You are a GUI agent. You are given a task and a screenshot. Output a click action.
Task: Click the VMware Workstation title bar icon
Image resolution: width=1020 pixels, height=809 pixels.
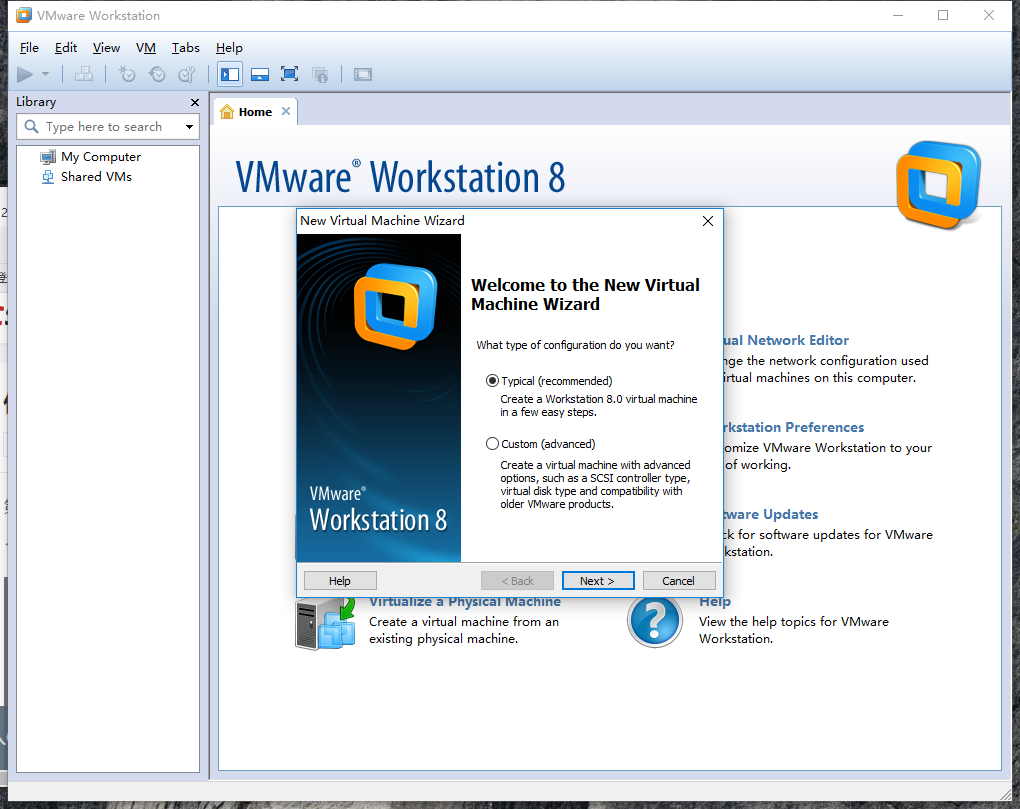click(24, 15)
